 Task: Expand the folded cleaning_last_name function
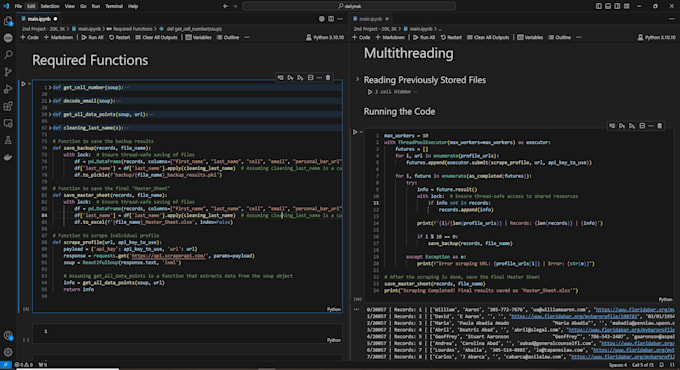click(50, 128)
